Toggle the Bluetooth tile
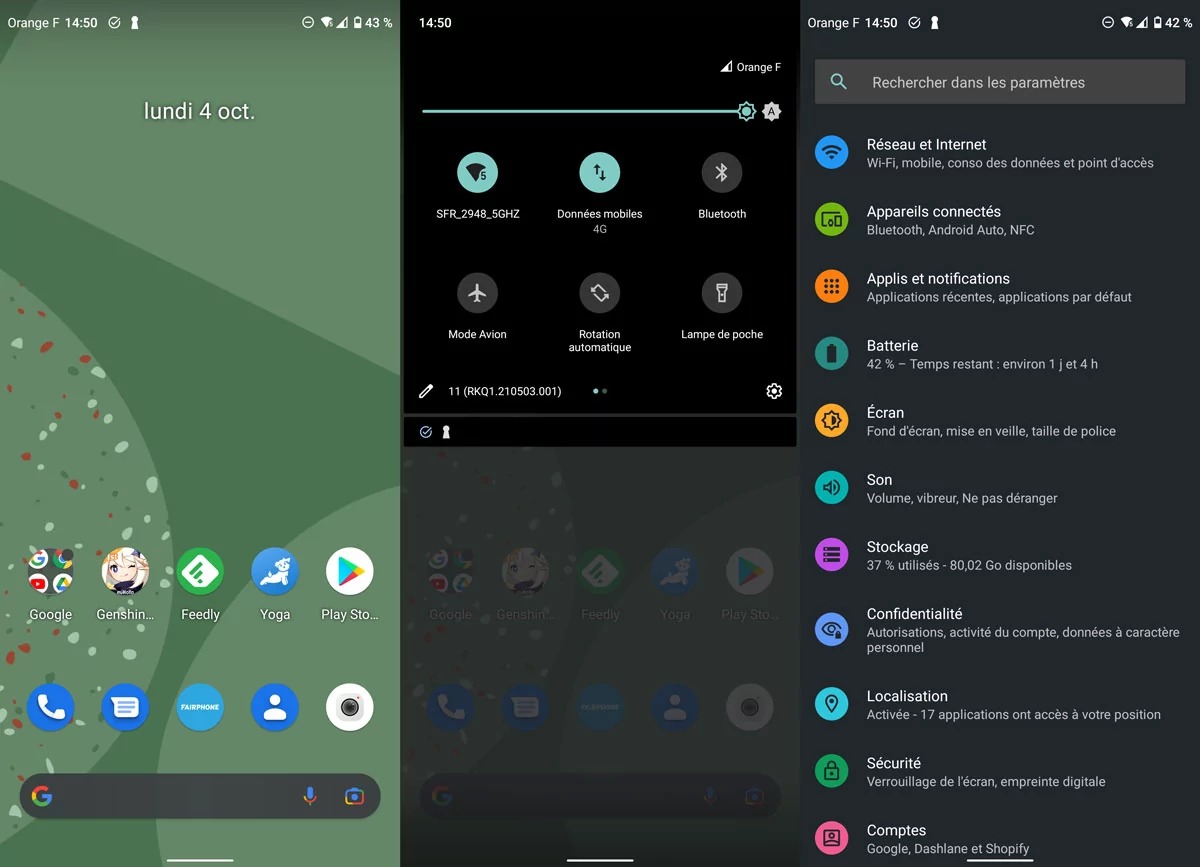Viewport: 1200px width, 867px height. [x=722, y=173]
